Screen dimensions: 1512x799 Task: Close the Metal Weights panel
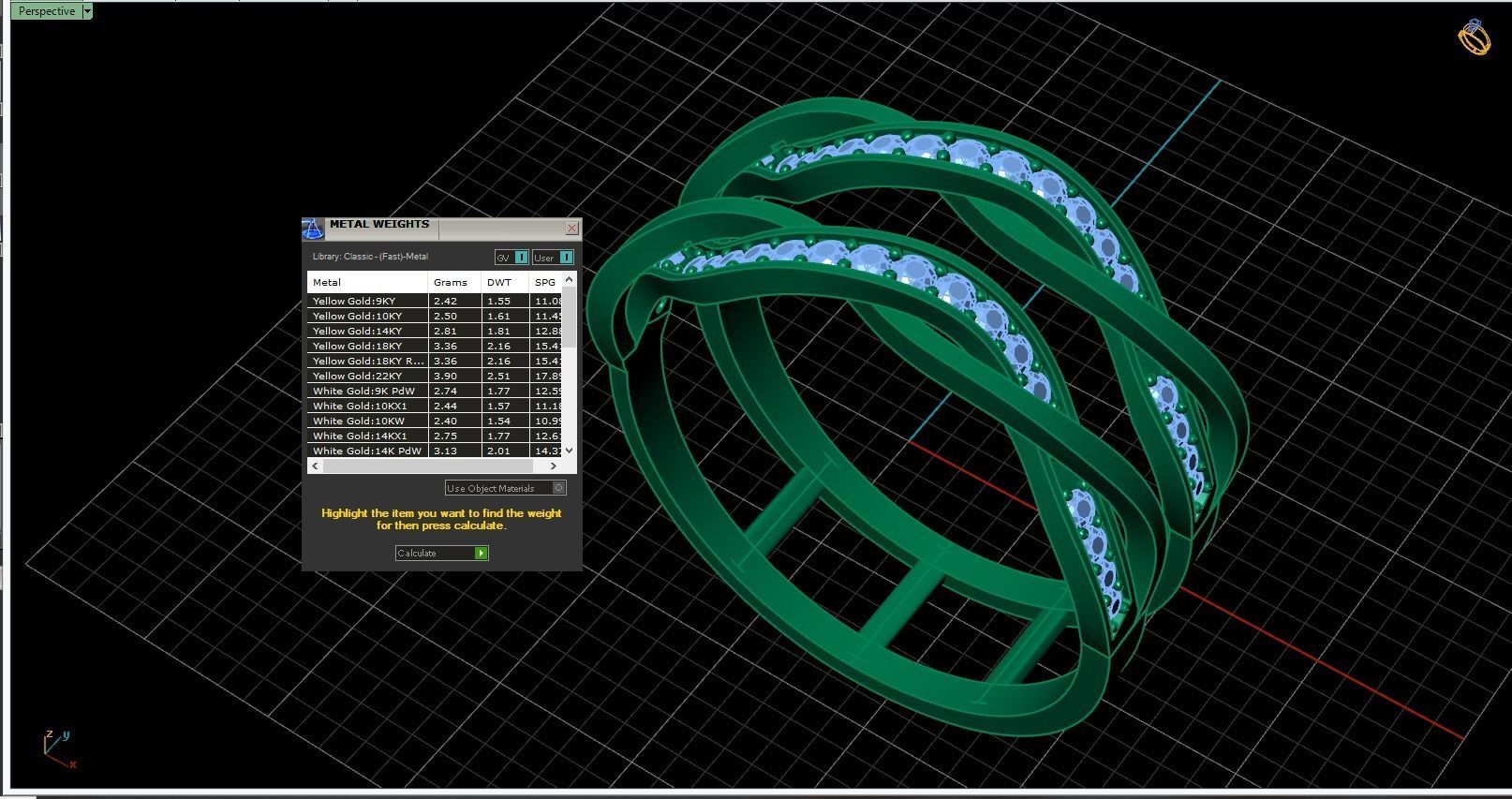(x=571, y=228)
